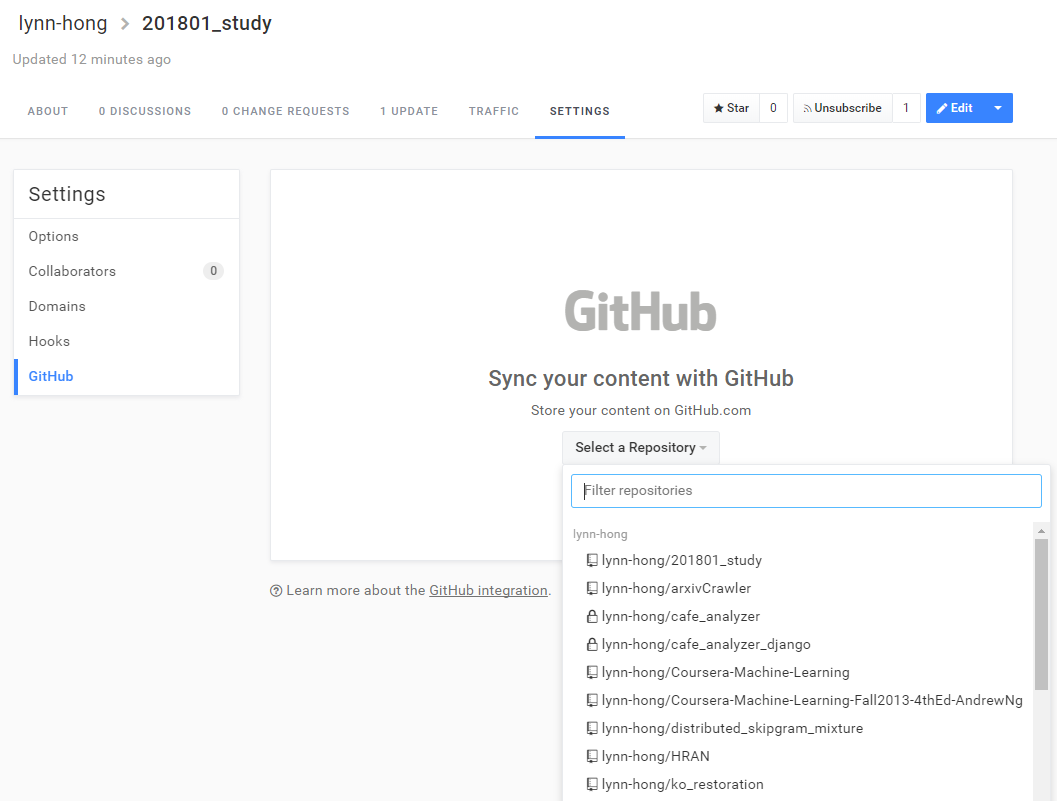Click the repo icon beside lynn-hong/HRAN
1057x801 pixels.
pyautogui.click(x=592, y=756)
